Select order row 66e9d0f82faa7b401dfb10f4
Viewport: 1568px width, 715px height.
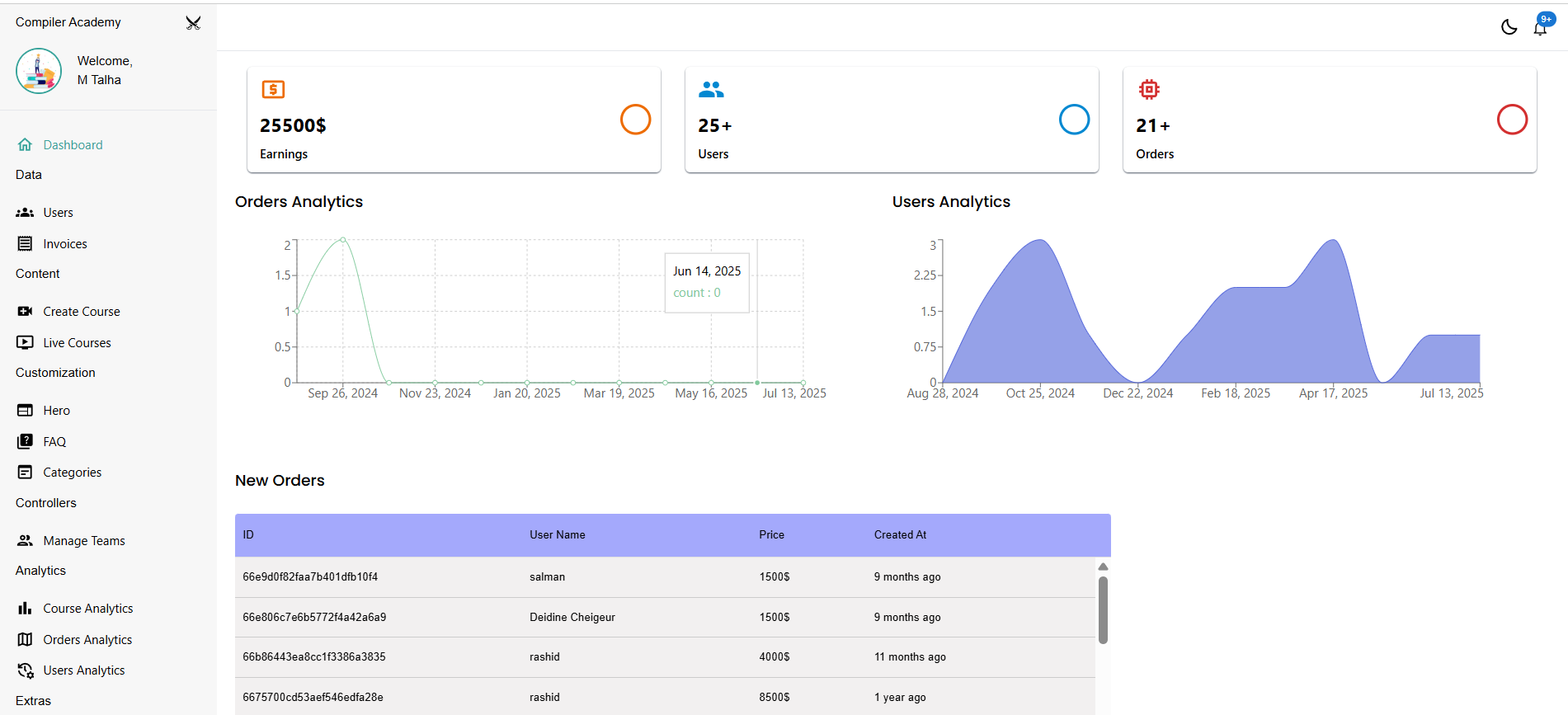pyautogui.click(x=665, y=577)
